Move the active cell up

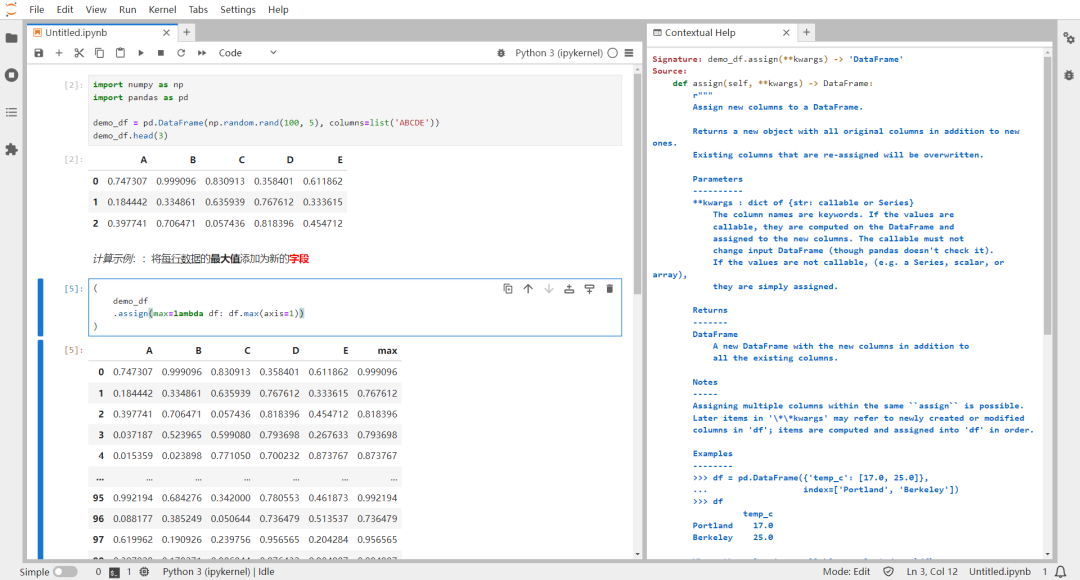[x=528, y=289]
